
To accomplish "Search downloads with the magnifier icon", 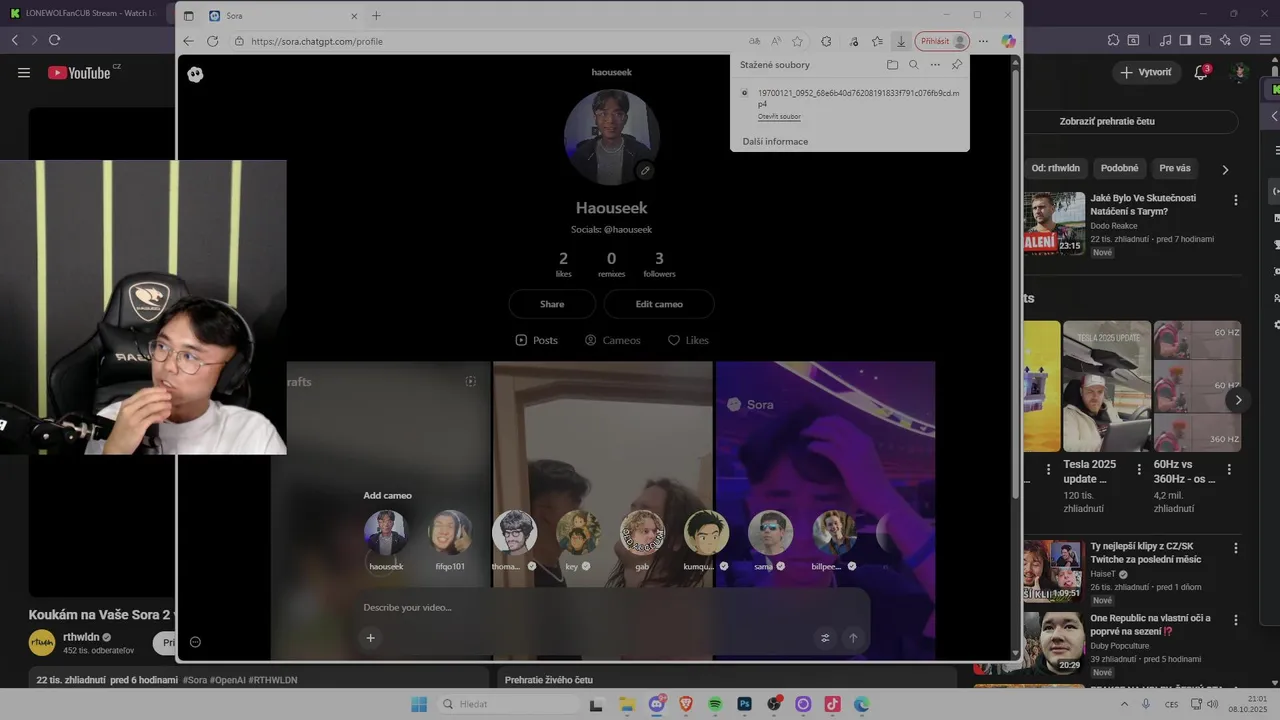I will [x=913, y=65].
